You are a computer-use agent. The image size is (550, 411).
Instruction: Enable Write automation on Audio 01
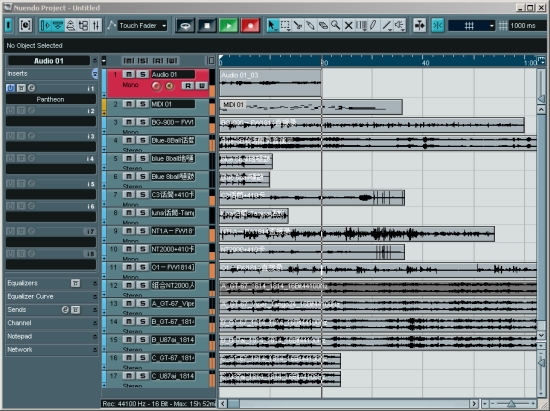coord(202,86)
